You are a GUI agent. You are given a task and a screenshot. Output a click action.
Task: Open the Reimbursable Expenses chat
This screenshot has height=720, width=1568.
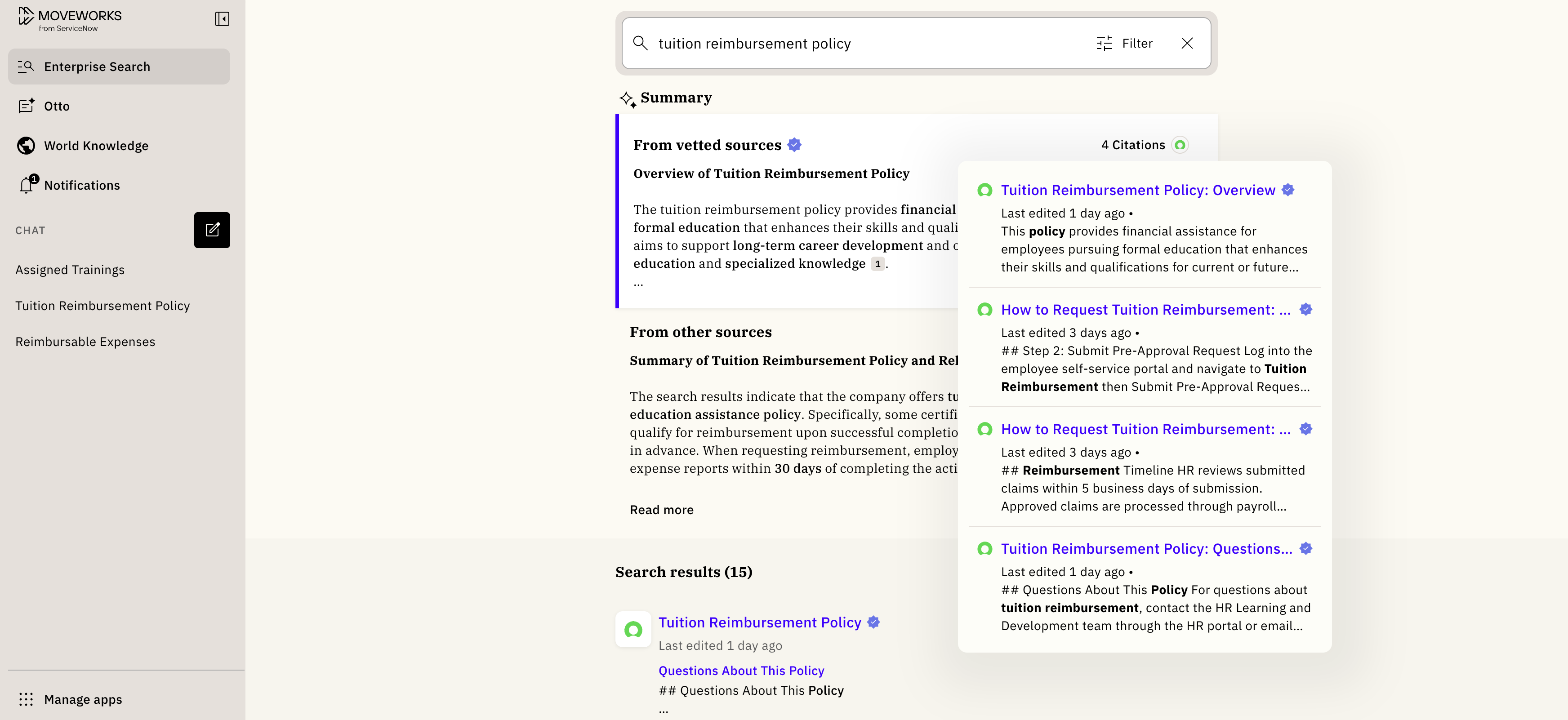point(85,342)
